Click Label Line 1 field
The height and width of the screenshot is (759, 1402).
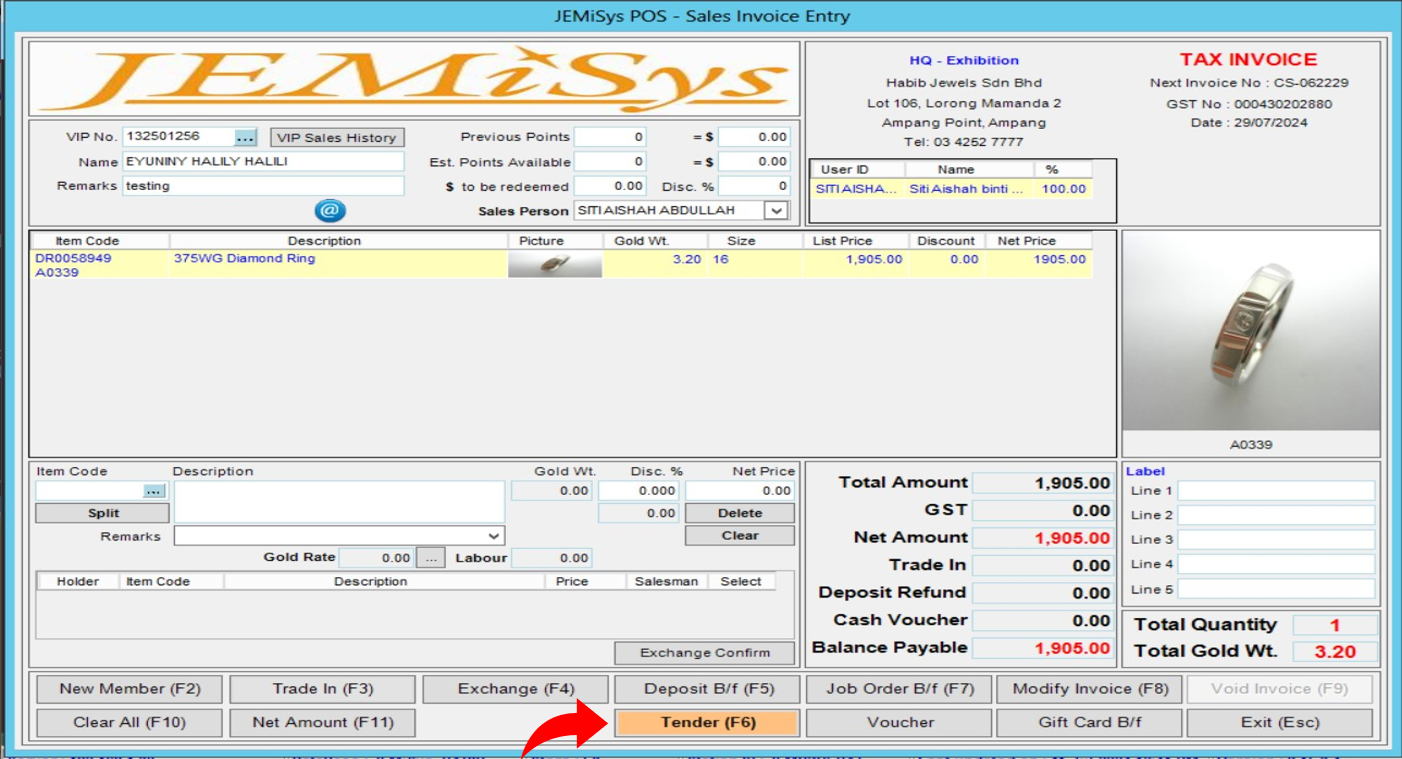[1276, 491]
